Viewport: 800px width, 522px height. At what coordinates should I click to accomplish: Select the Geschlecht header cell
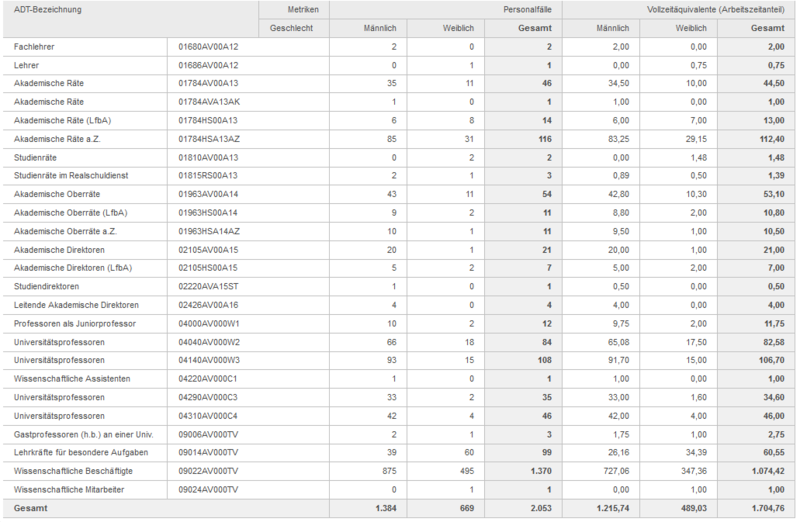tap(292, 28)
